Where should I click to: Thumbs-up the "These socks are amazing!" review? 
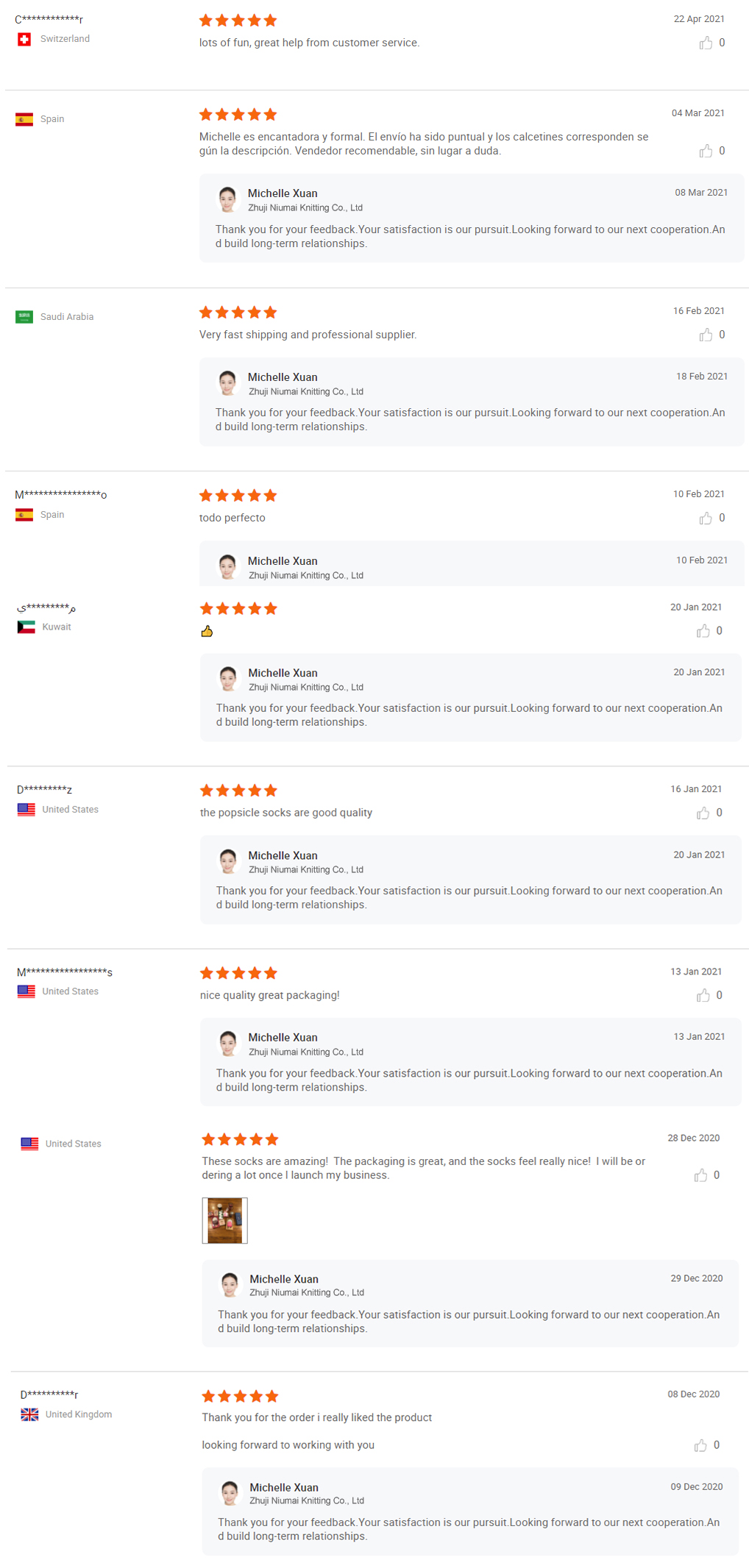click(700, 1176)
